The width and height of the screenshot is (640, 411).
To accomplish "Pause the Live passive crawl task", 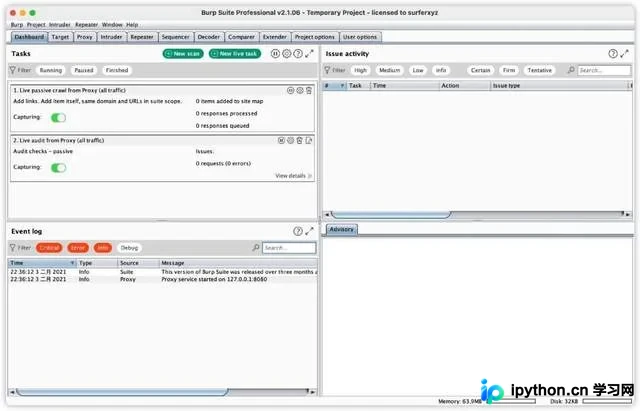I will pyautogui.click(x=290, y=91).
